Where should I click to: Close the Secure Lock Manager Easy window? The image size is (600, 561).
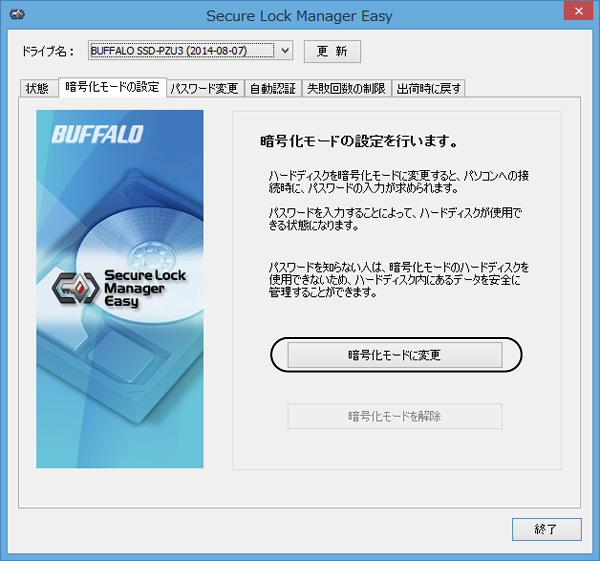point(579,11)
